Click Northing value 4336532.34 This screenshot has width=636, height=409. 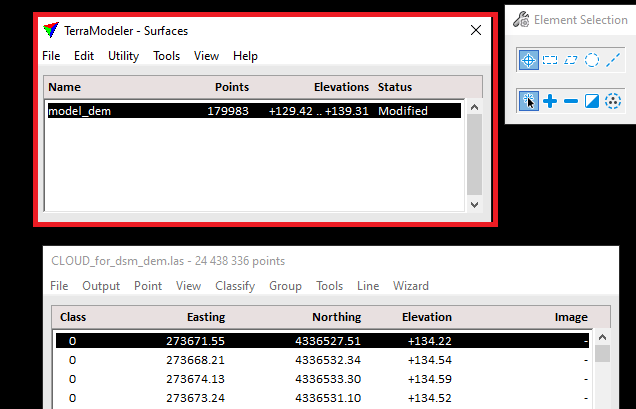pos(328,360)
